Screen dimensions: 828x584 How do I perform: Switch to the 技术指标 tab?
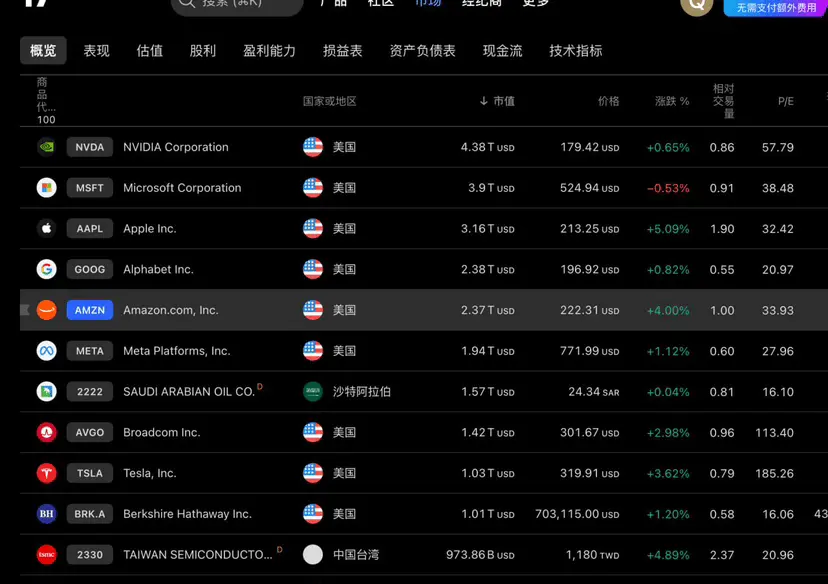pos(576,51)
